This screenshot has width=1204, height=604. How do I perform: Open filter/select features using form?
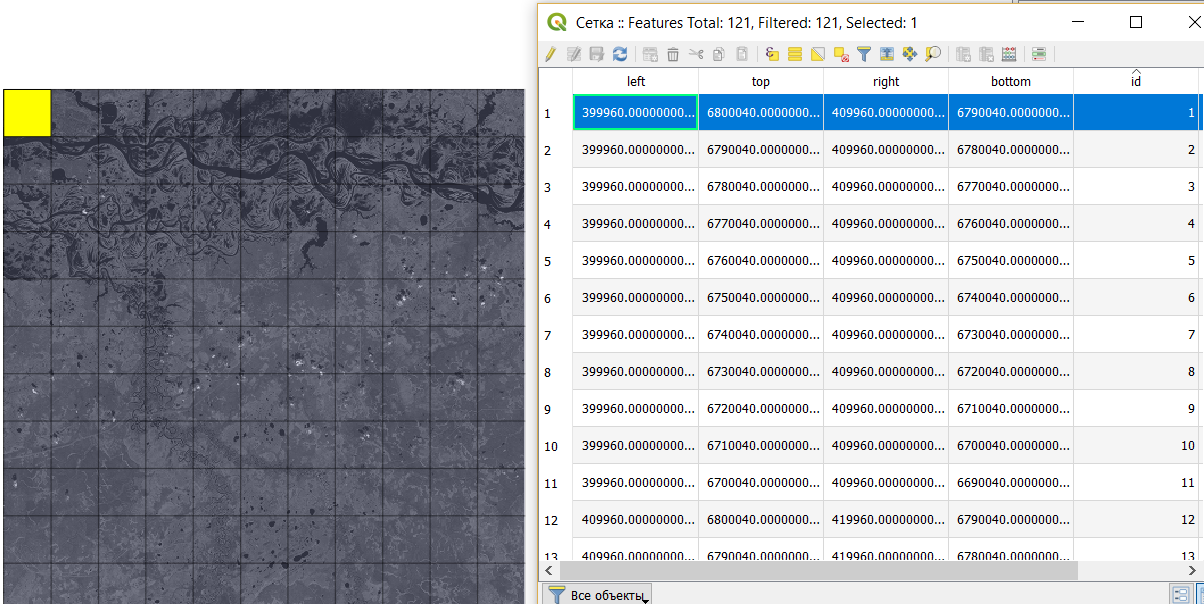coord(864,54)
